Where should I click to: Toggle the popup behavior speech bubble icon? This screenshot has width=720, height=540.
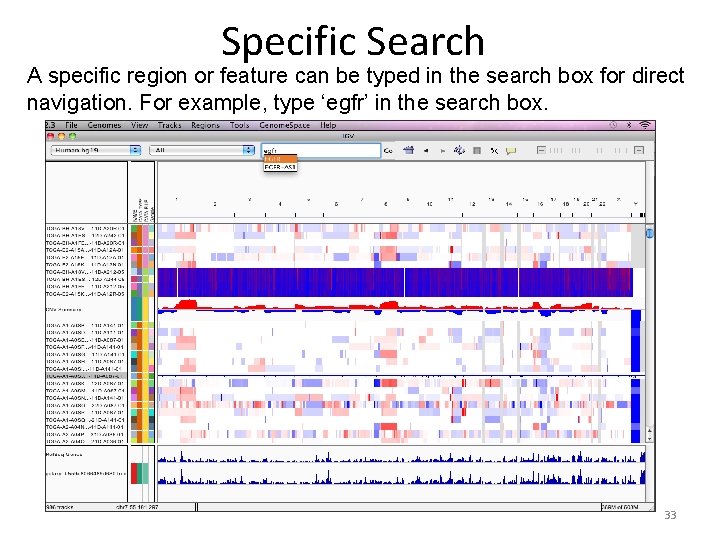click(511, 151)
